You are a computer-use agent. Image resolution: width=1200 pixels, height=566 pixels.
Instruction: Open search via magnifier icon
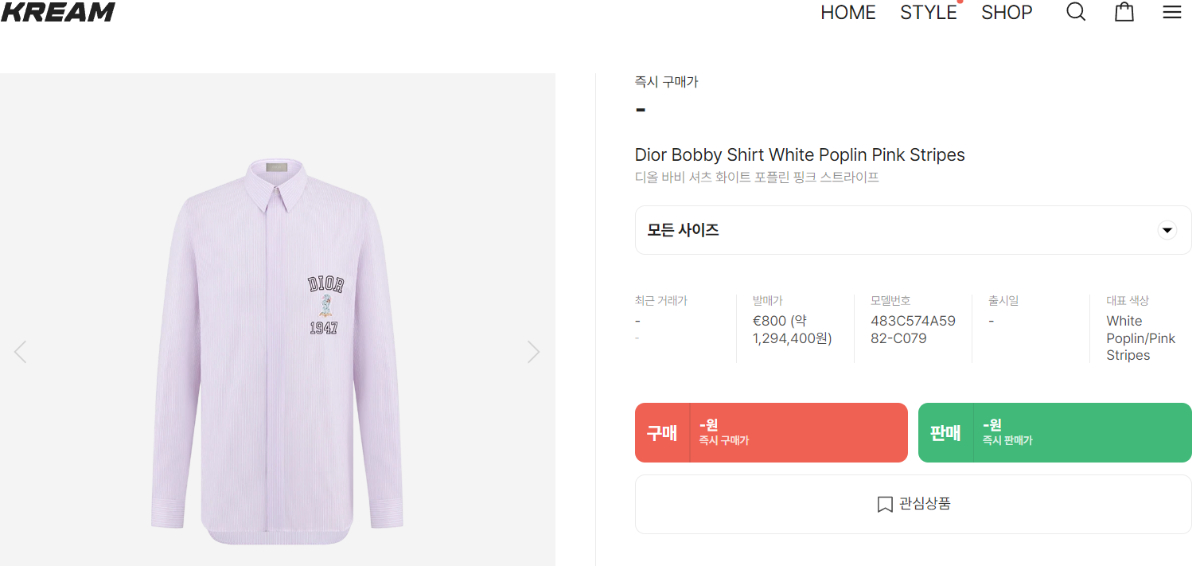1076,12
